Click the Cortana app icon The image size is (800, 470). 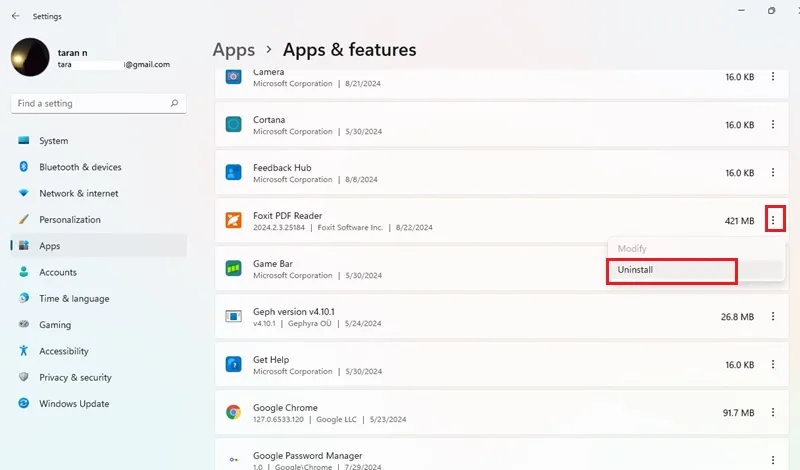click(x=233, y=124)
